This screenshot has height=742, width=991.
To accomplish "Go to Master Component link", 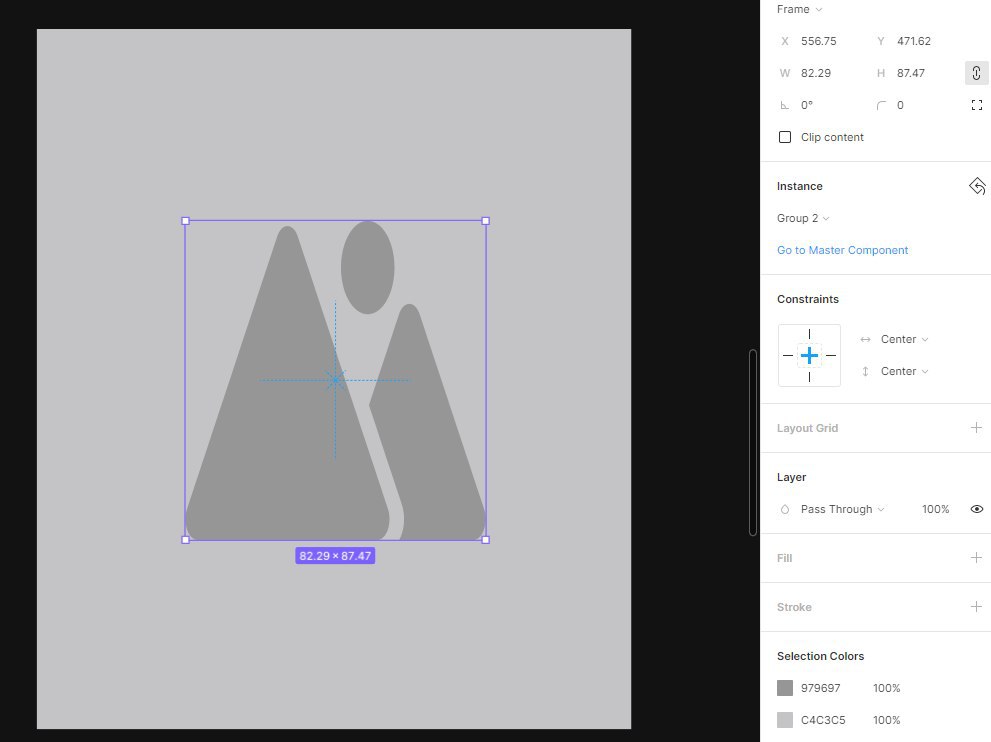I will [x=842, y=250].
